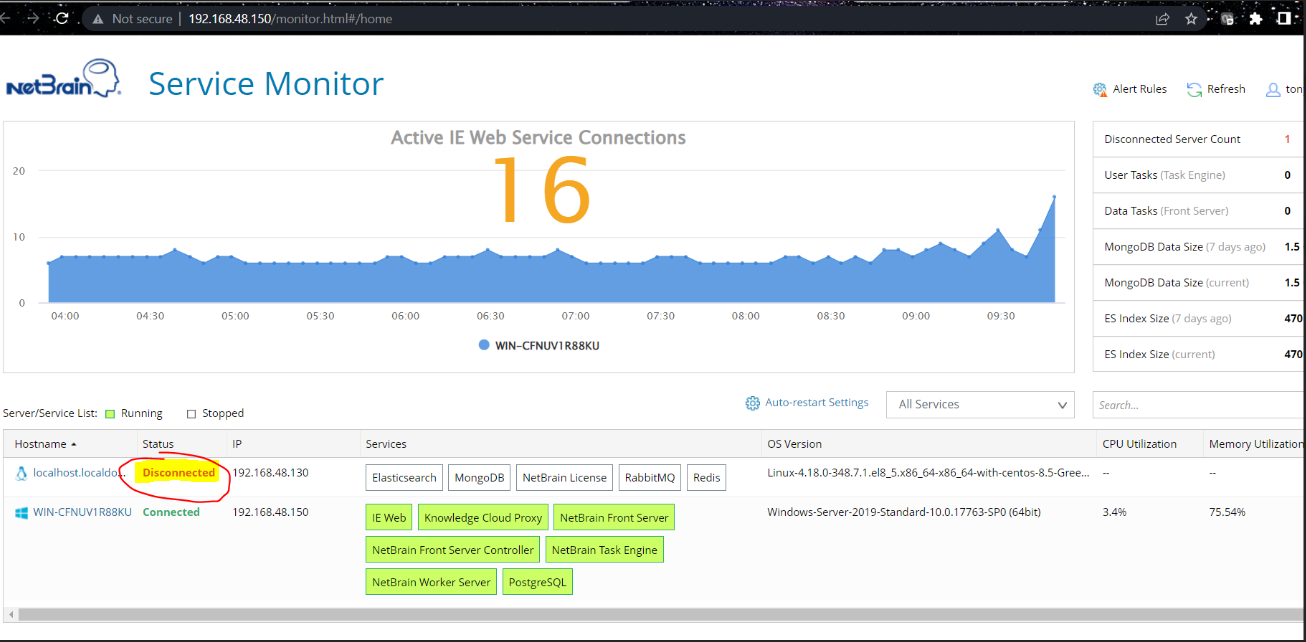Viewport: 1306px width, 642px height.
Task: Click the RabbitMQ service button
Action: 650,477
